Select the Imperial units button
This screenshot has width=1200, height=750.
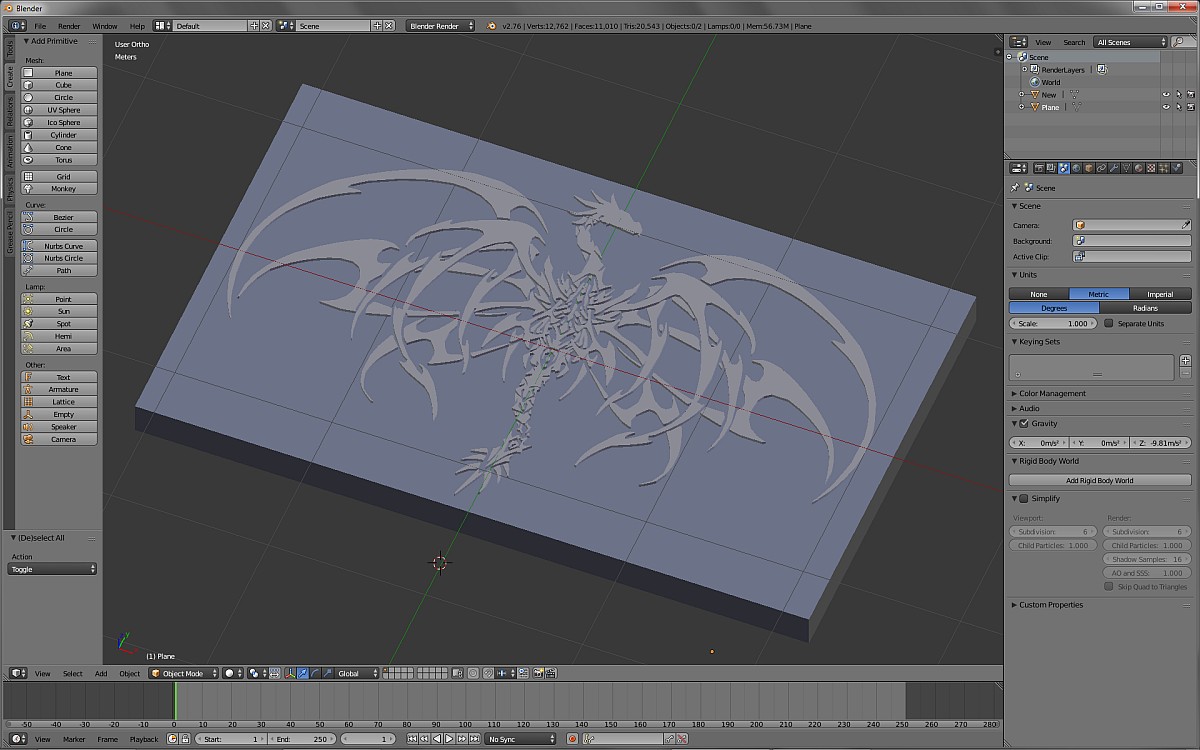(1160, 294)
